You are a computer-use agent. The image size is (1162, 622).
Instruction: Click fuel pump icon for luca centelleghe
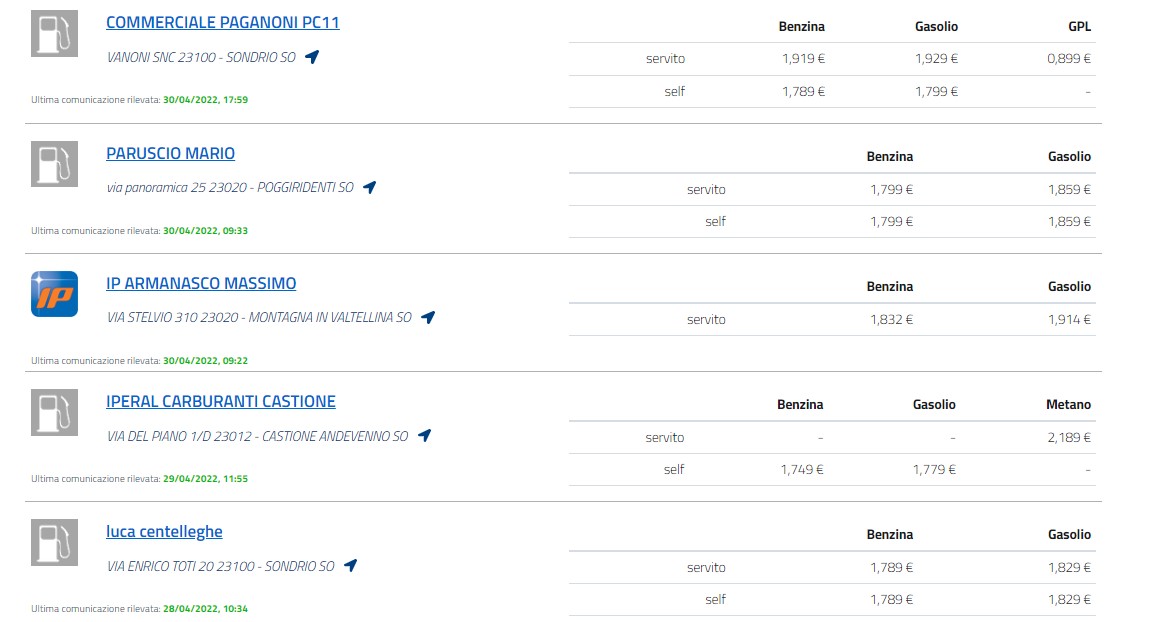click(54, 543)
